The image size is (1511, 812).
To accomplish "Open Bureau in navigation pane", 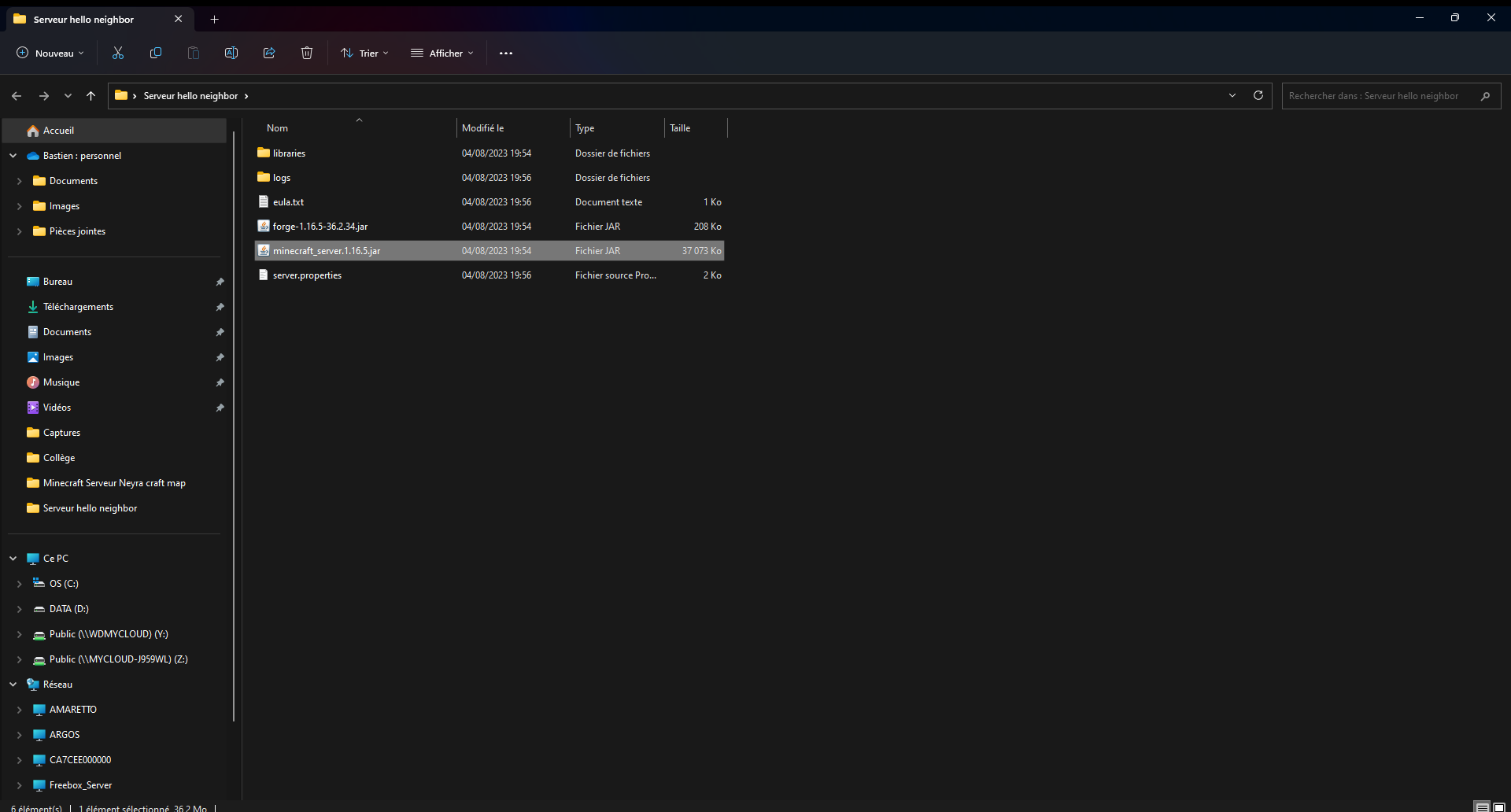I will pyautogui.click(x=115, y=282).
